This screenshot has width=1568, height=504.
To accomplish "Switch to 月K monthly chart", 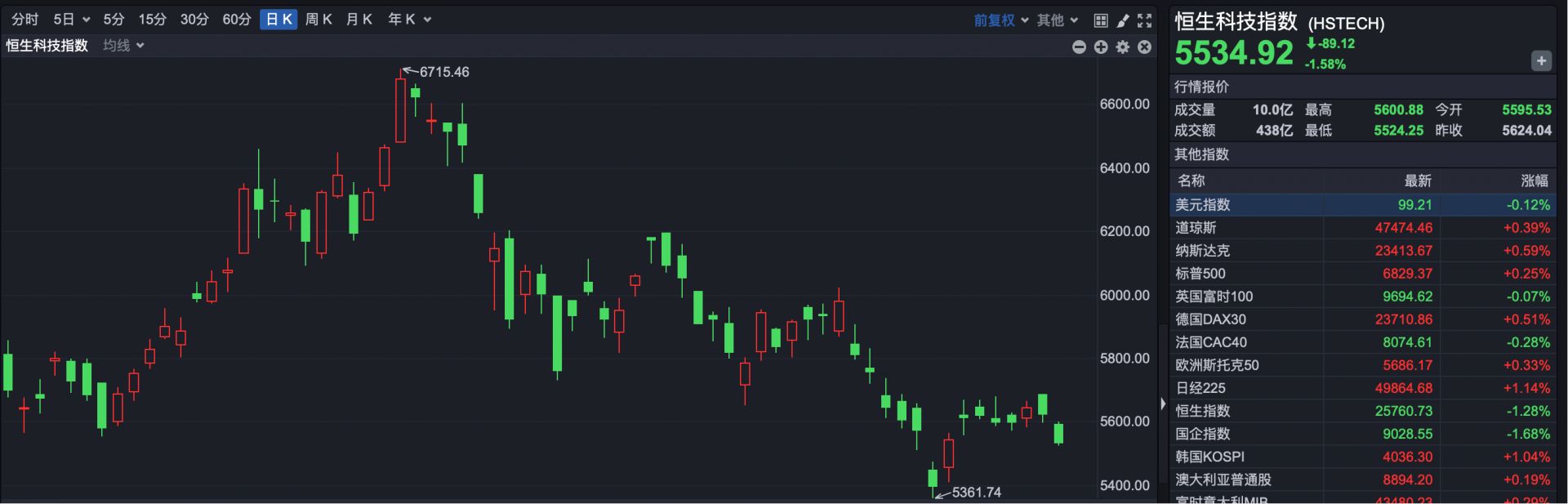I will (359, 20).
